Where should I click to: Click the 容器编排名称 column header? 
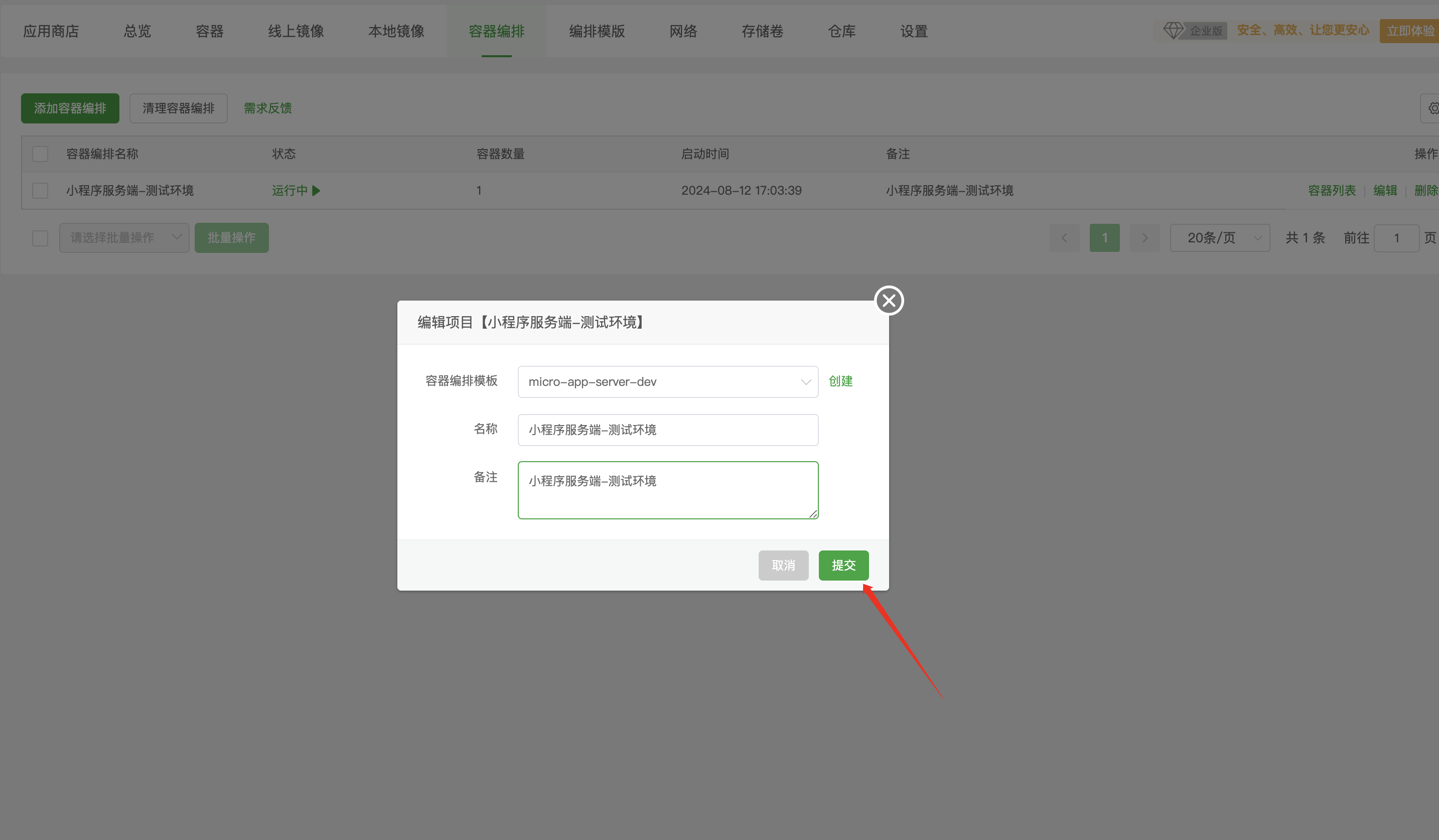click(x=102, y=154)
